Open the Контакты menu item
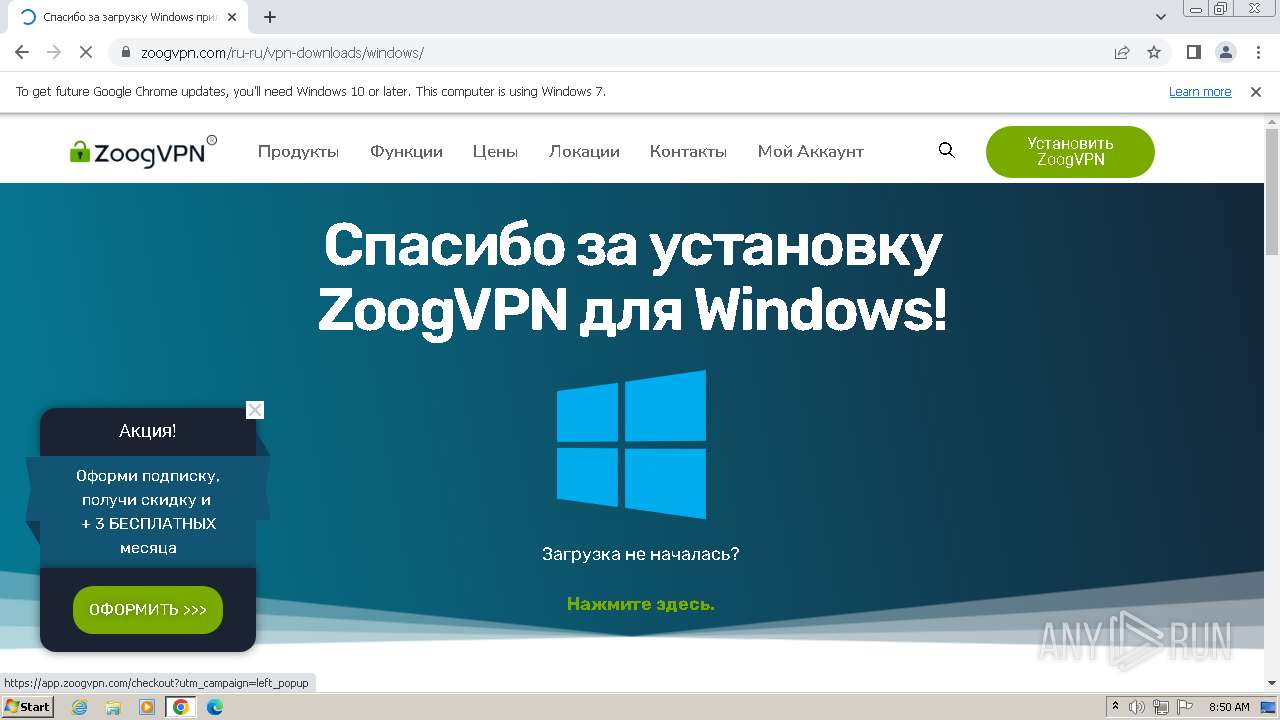The width and height of the screenshot is (1280, 720). [x=688, y=152]
